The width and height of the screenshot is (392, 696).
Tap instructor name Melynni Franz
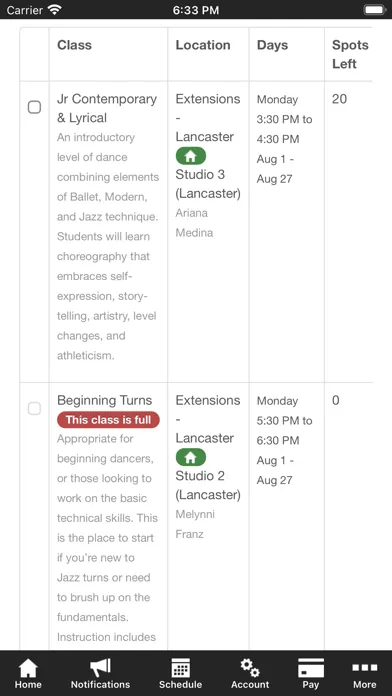[195, 524]
